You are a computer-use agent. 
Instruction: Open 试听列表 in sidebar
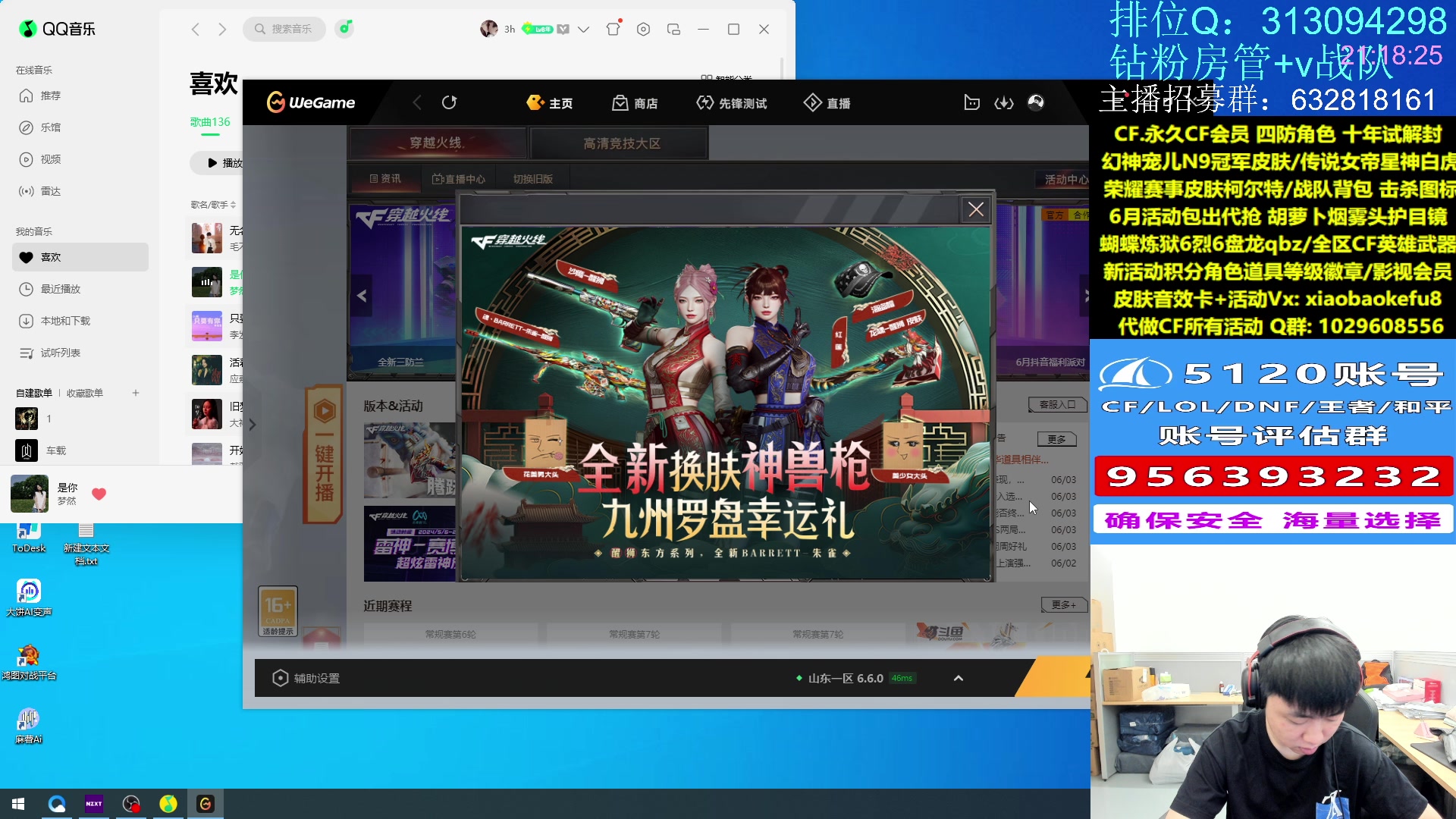click(80, 353)
